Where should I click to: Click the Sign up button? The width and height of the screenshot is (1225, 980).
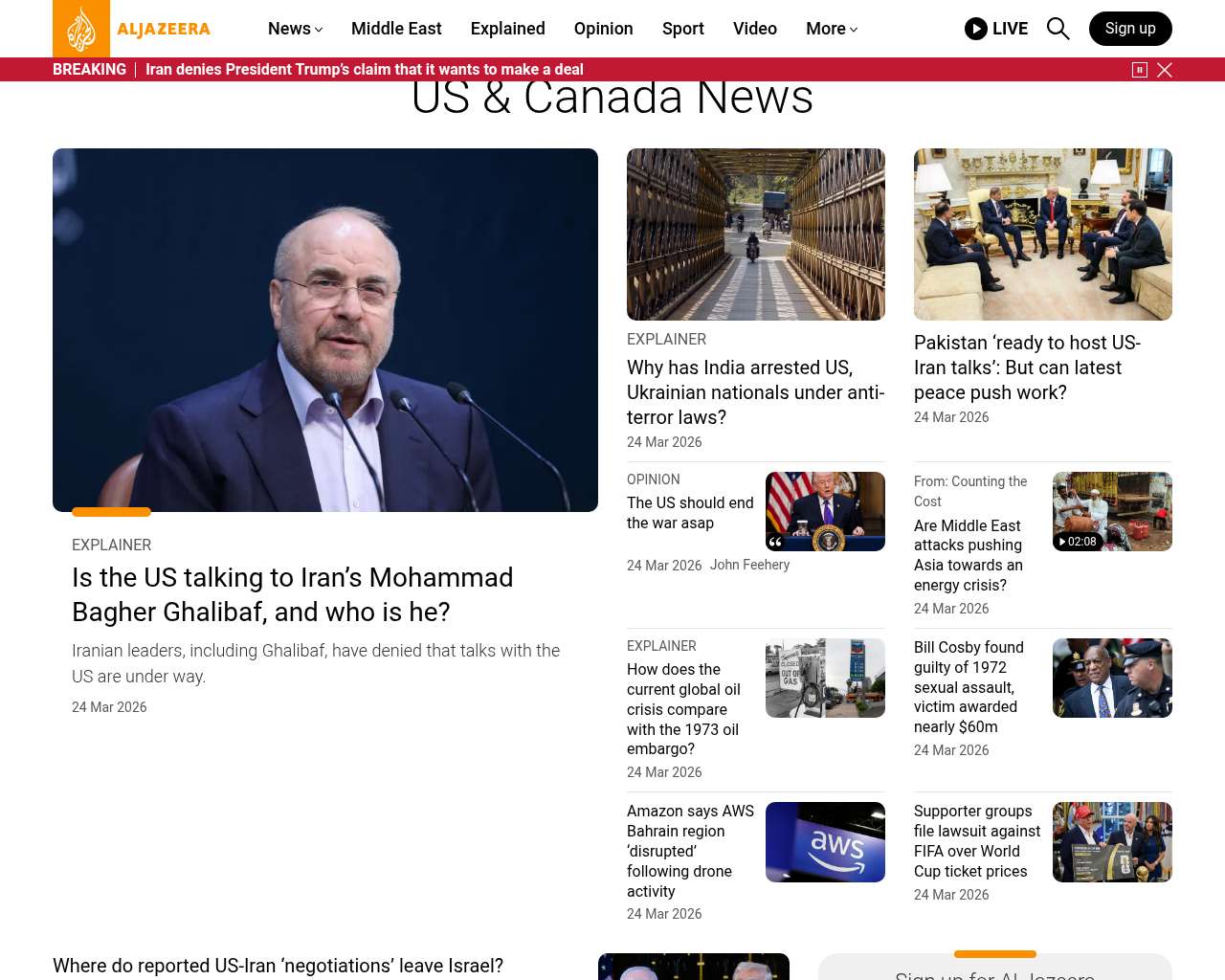[x=1130, y=29]
